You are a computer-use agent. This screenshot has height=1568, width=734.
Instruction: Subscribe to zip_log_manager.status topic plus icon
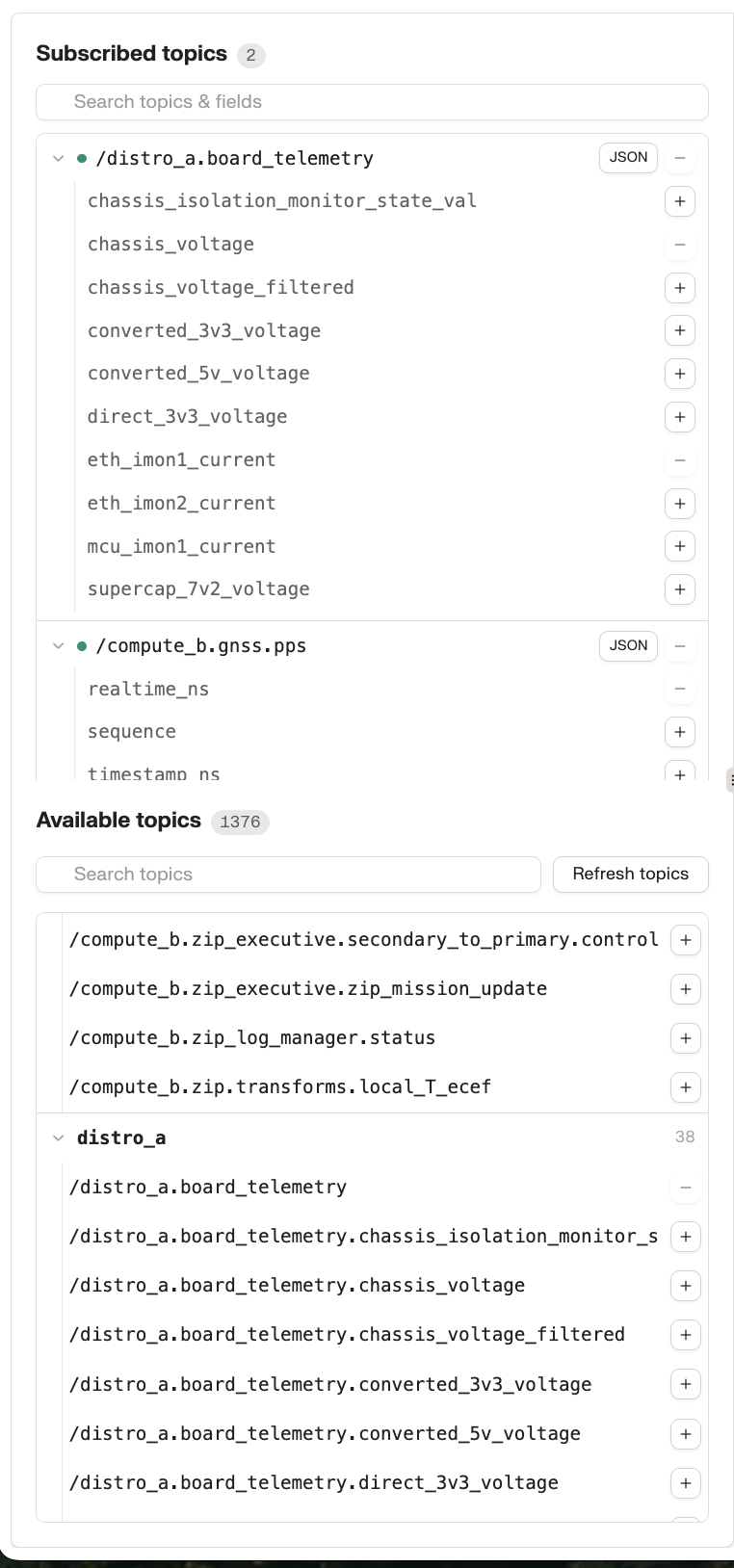pyautogui.click(x=686, y=1038)
